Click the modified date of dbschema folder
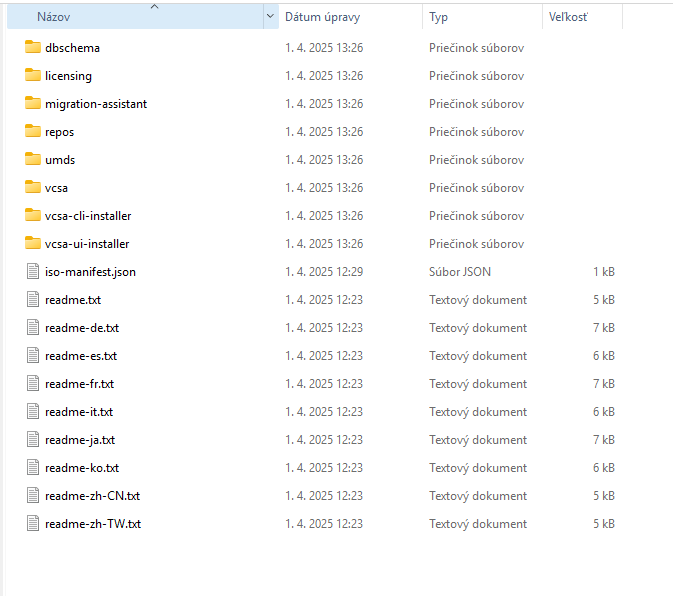The height and width of the screenshot is (596, 673). (x=324, y=48)
